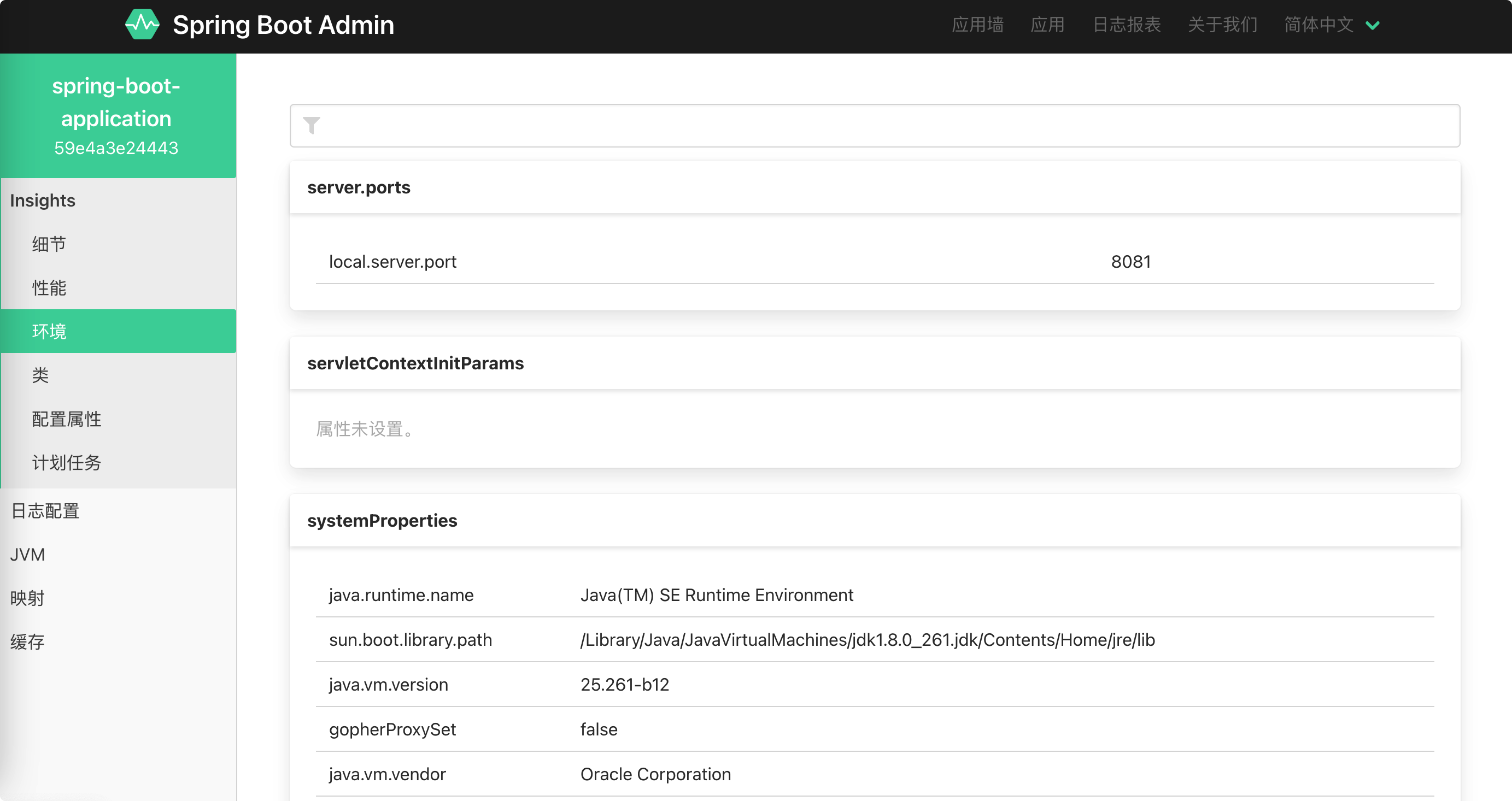Click the gopherProxySet property
Screen dimensions: 1512x801
[x=392, y=729]
